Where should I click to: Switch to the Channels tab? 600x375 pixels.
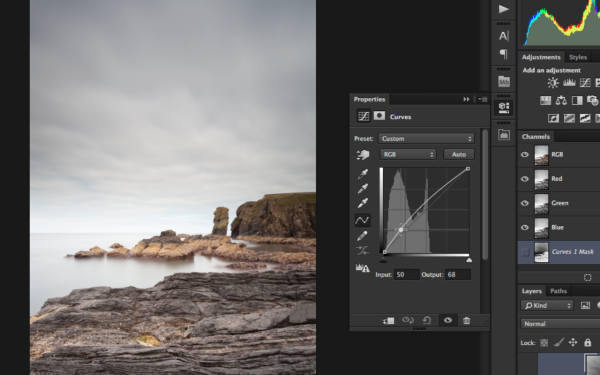point(536,137)
